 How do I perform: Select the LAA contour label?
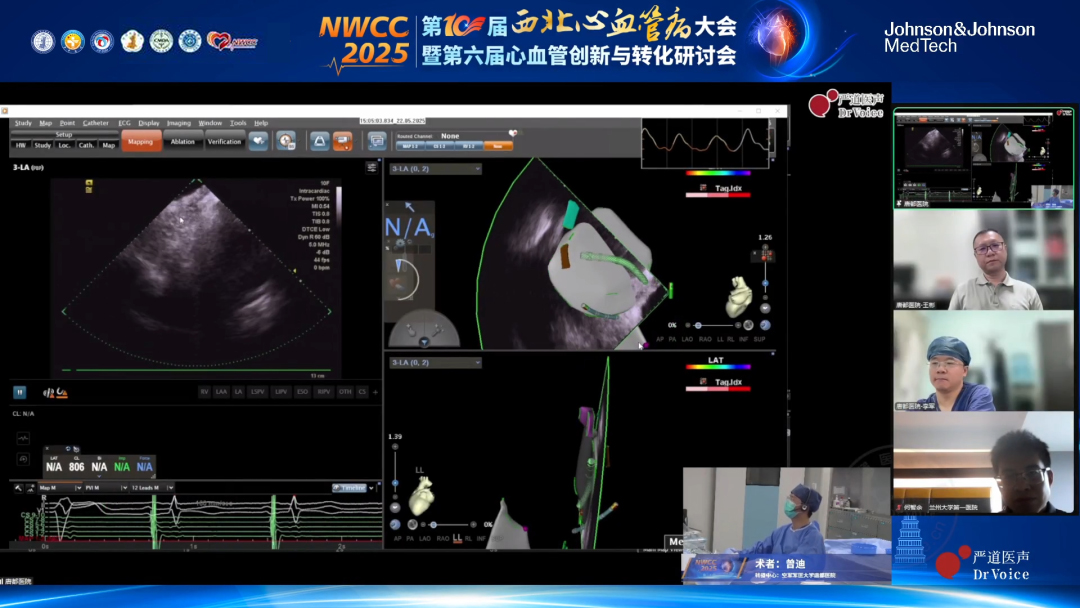pos(221,392)
